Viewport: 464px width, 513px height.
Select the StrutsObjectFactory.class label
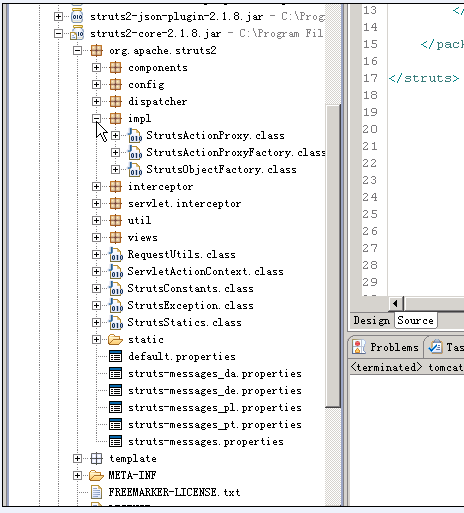[221, 169]
